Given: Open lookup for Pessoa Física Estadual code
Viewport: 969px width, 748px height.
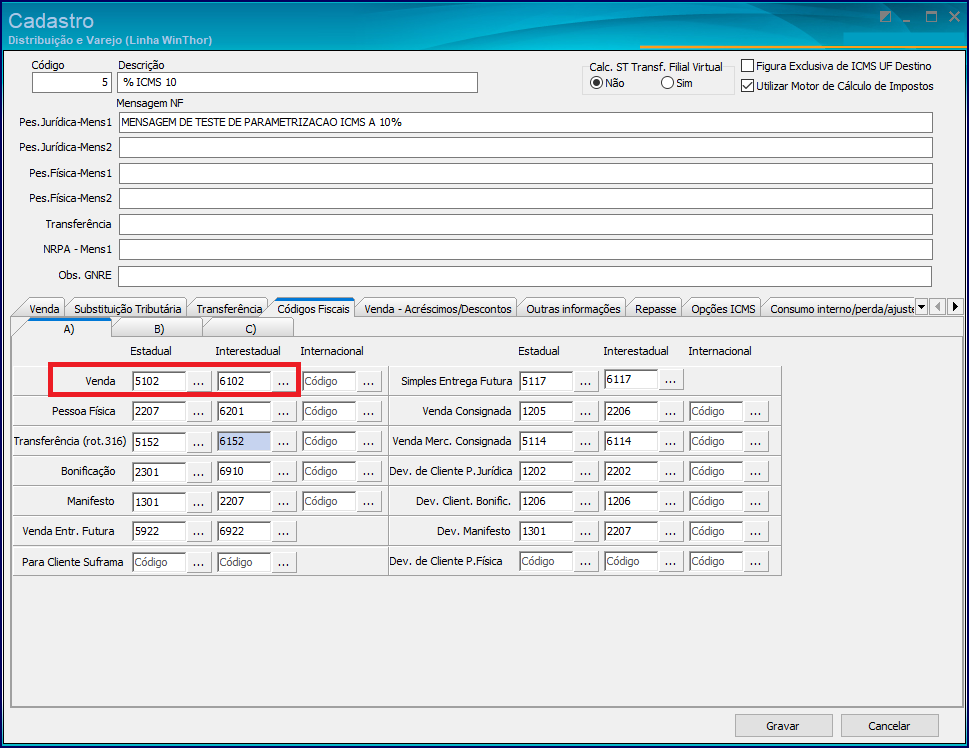Looking at the screenshot, I should coord(198,412).
